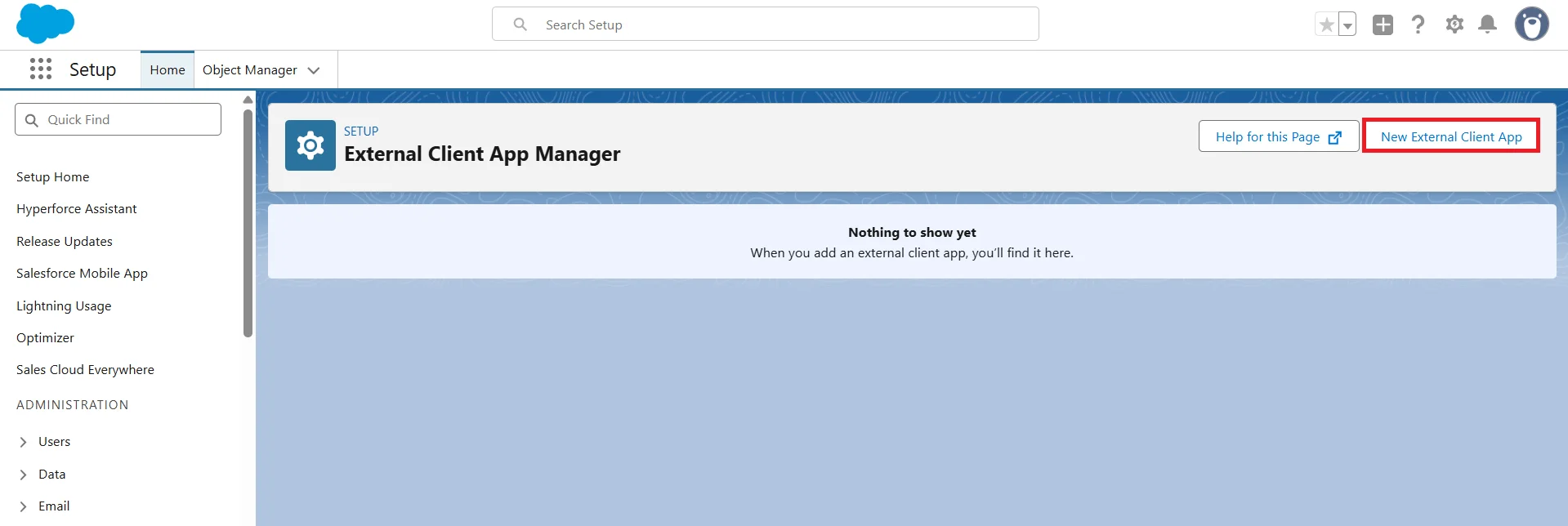Open the favorites list dropdown arrow
Image resolution: width=1568 pixels, height=526 pixels.
pos(1347,25)
